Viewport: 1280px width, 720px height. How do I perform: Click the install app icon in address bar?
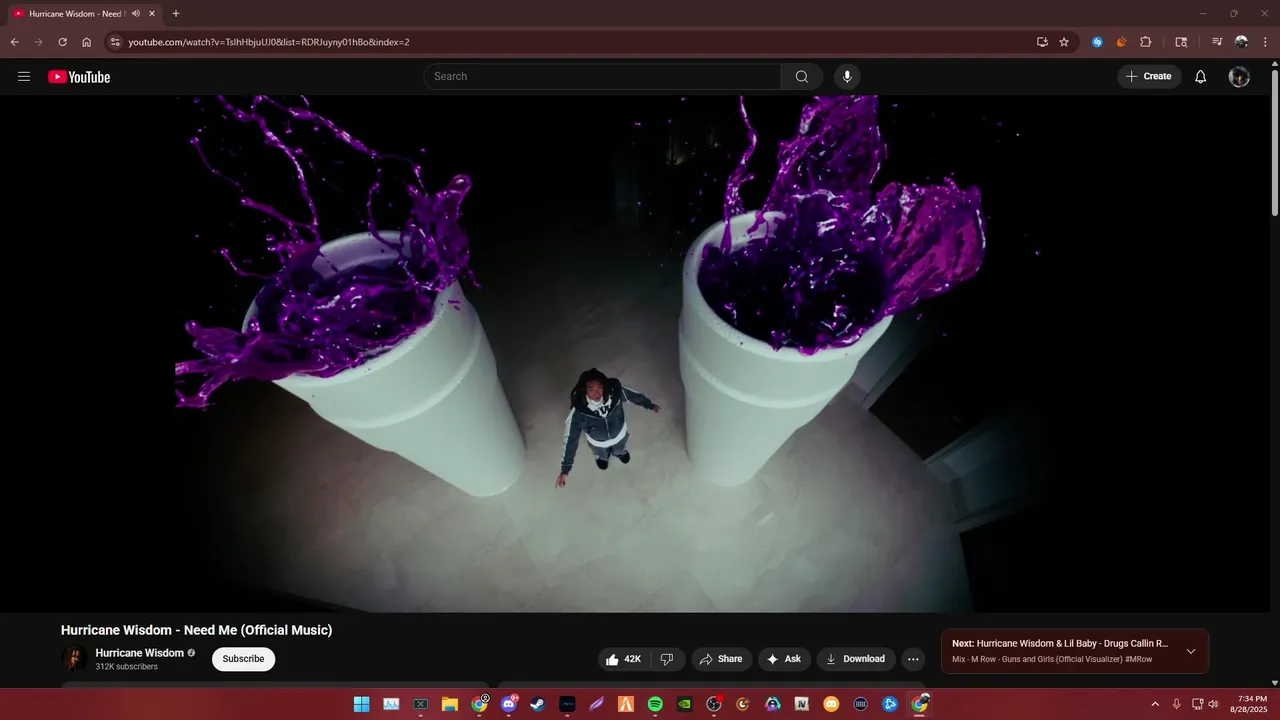point(1042,42)
